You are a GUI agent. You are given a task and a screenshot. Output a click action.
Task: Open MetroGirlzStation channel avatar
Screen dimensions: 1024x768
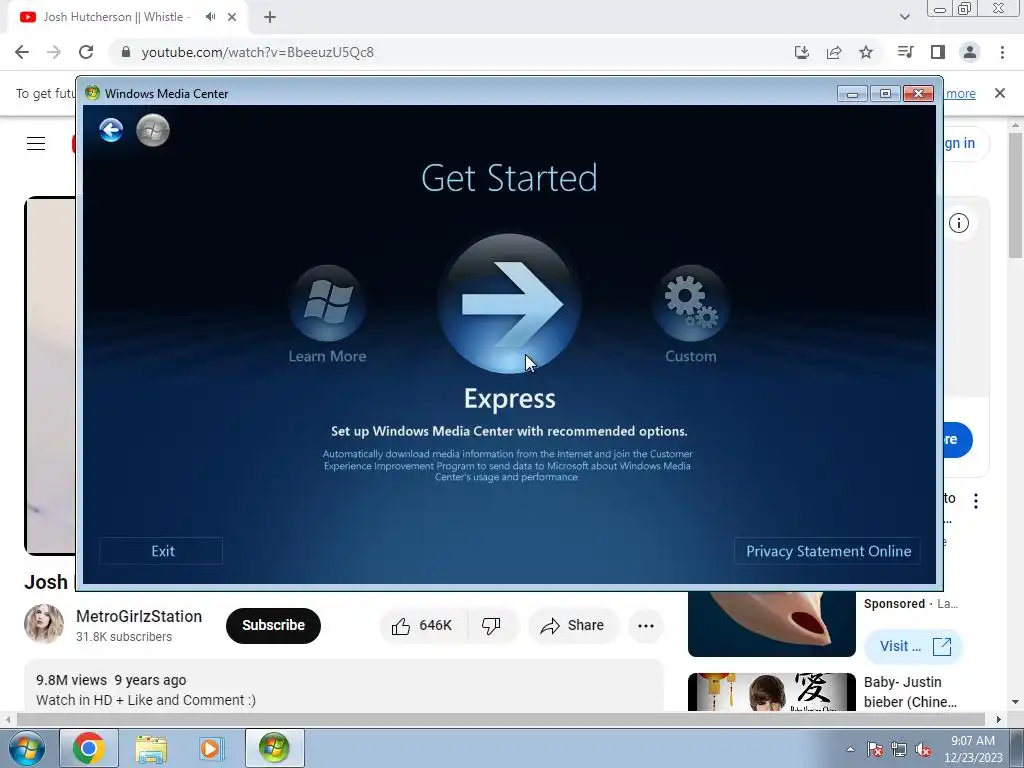point(44,624)
